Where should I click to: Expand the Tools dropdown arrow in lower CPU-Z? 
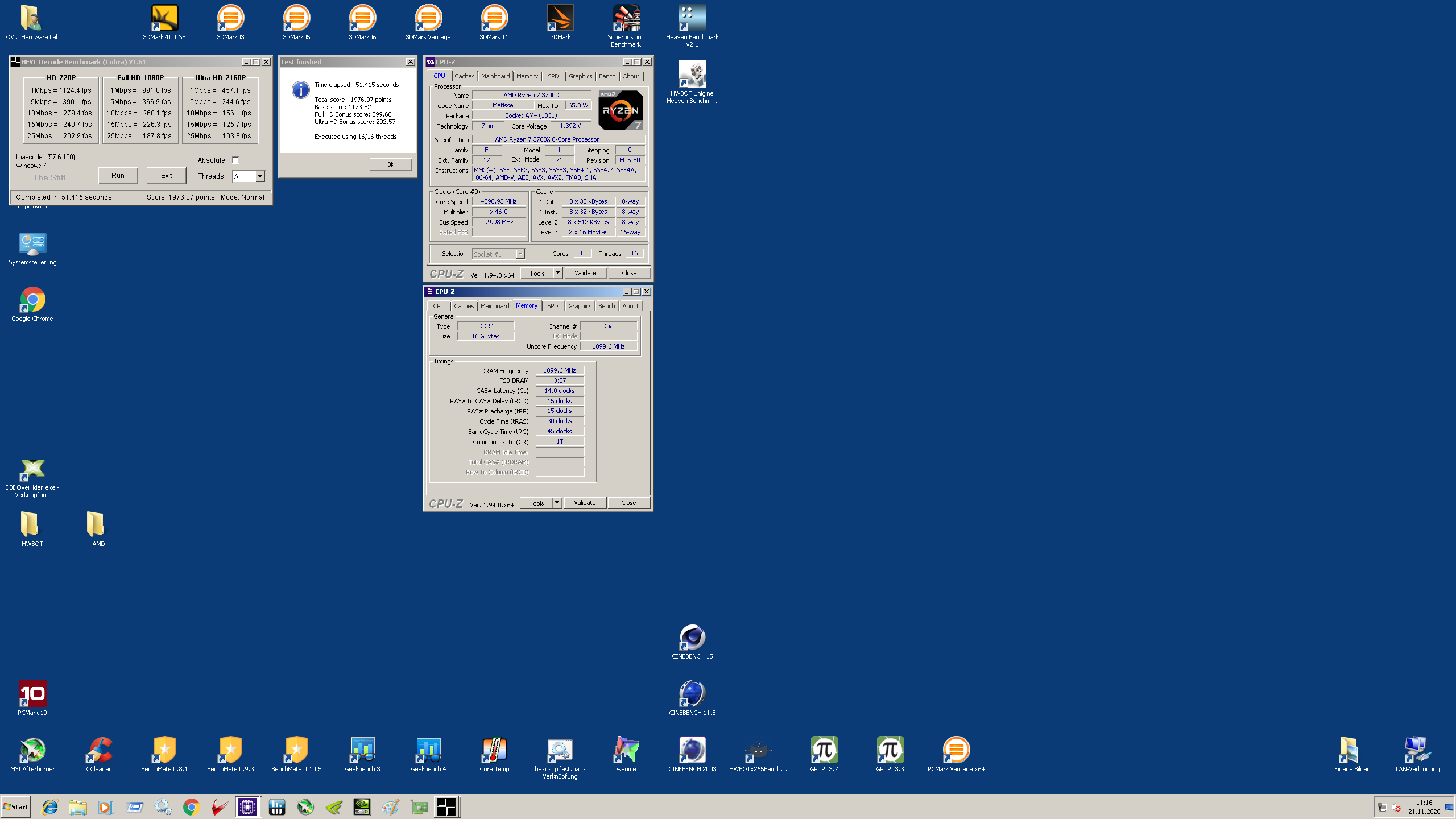tap(557, 503)
